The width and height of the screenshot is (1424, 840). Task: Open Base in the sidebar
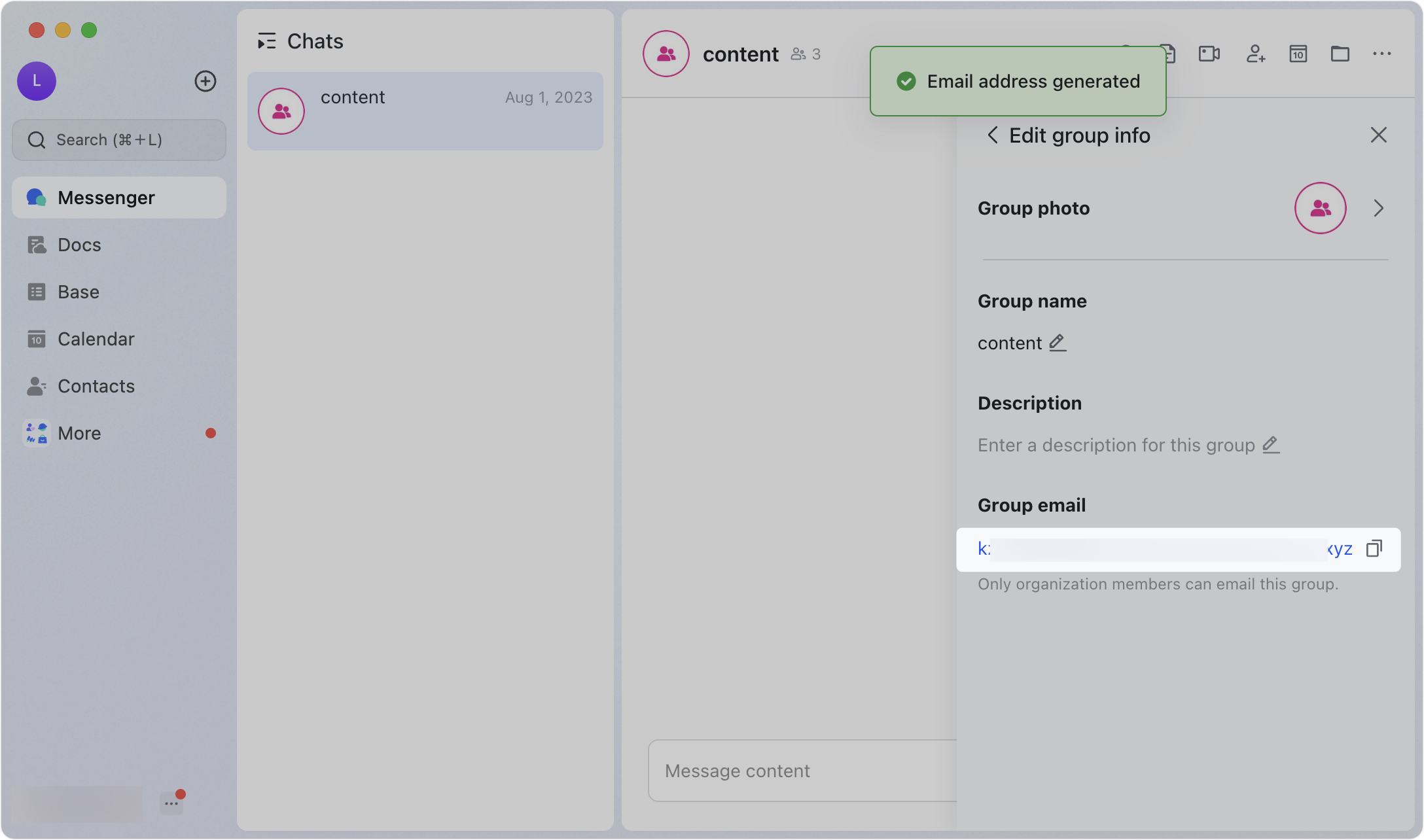click(x=119, y=292)
